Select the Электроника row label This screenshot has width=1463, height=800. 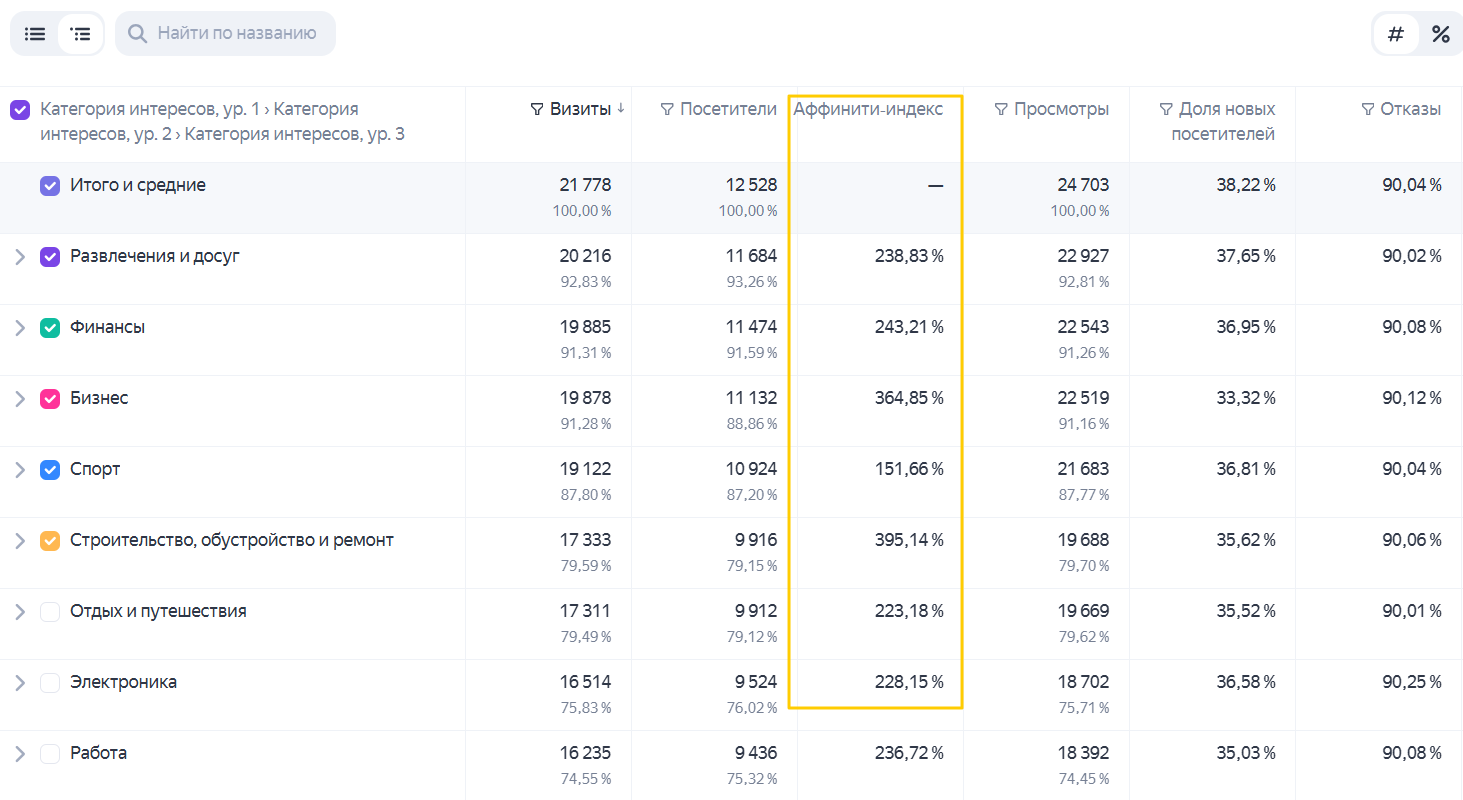[x=123, y=682]
